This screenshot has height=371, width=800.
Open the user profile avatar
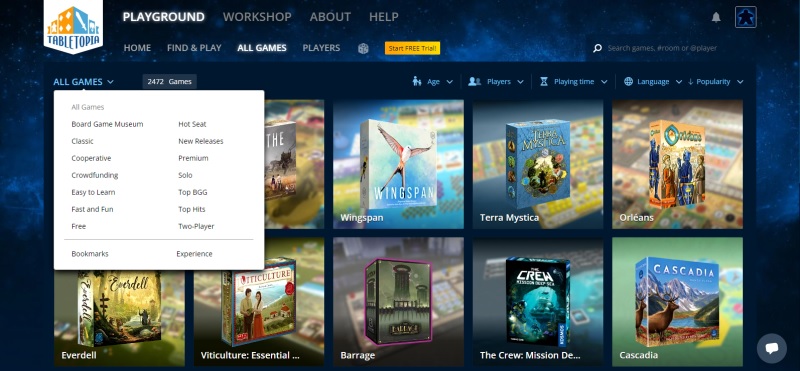tap(745, 17)
